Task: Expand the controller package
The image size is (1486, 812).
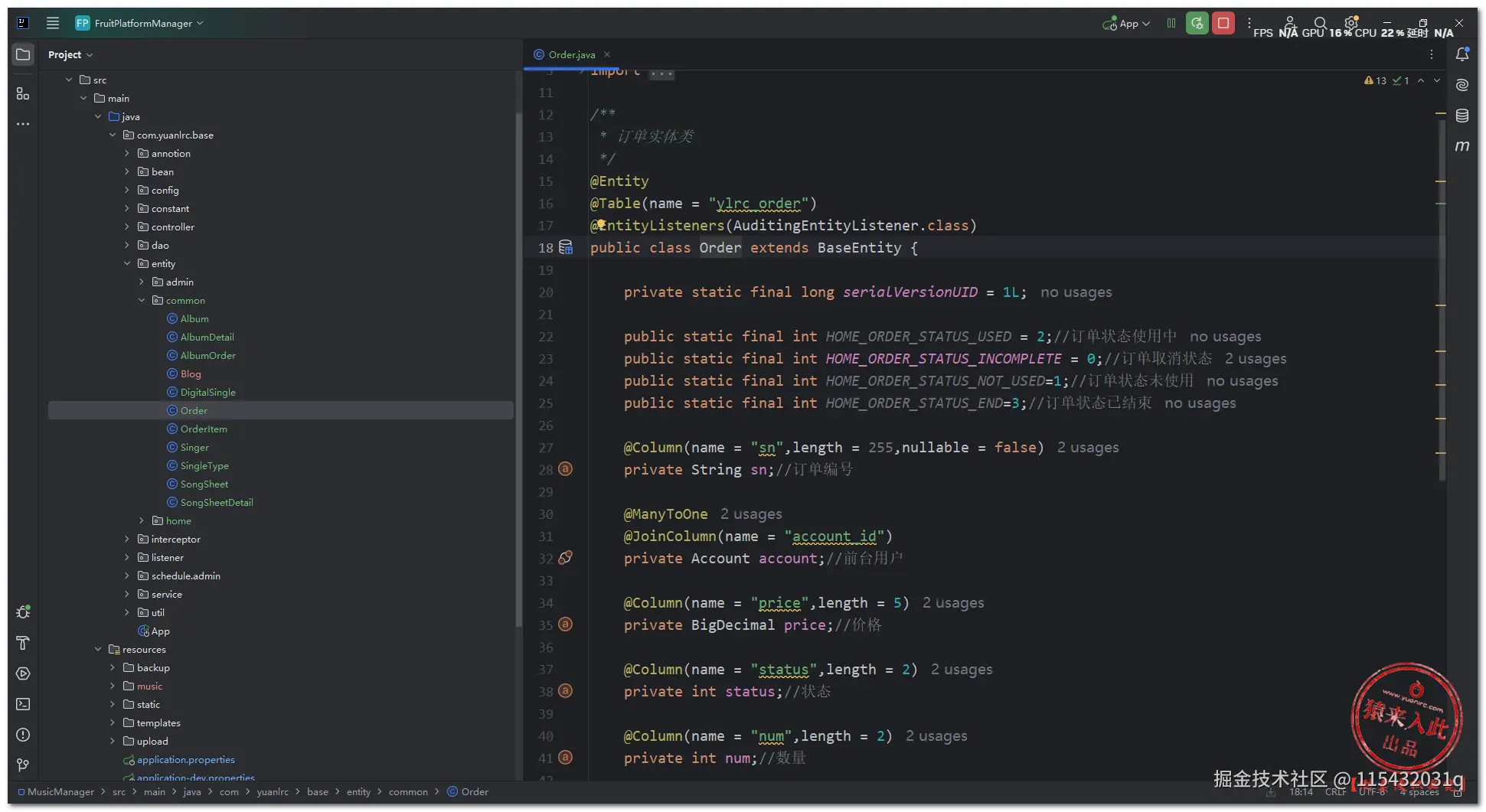Action: 127,227
